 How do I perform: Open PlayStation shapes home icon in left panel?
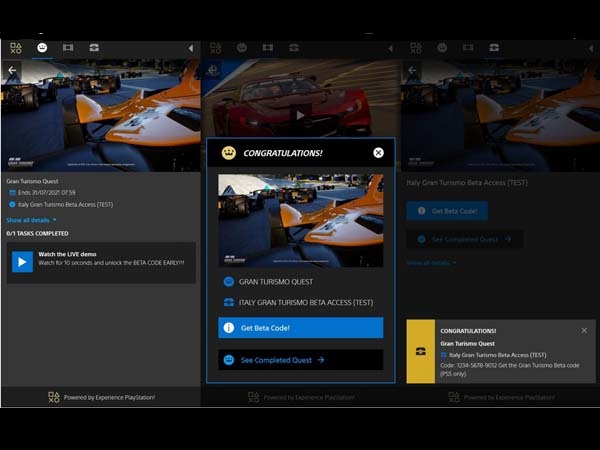point(16,48)
